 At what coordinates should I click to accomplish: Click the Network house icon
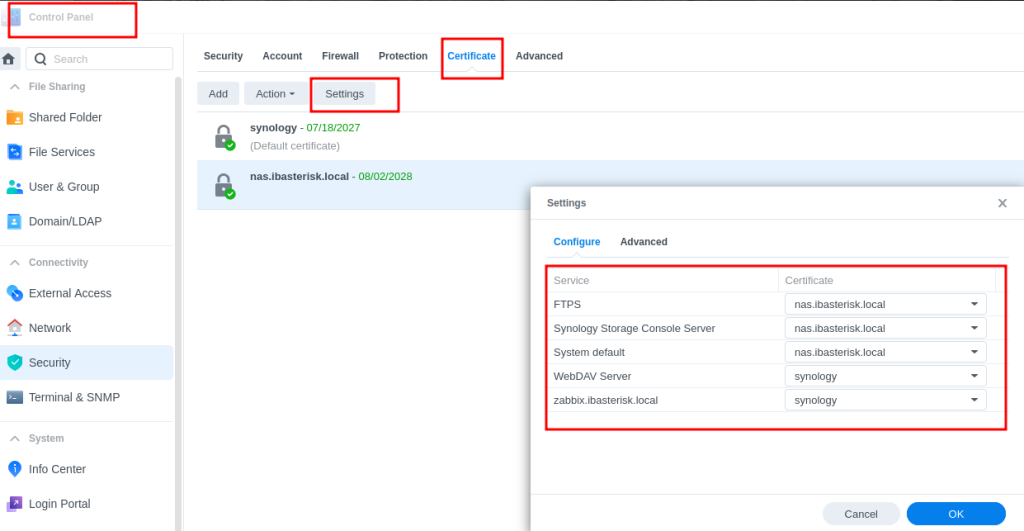point(14,328)
